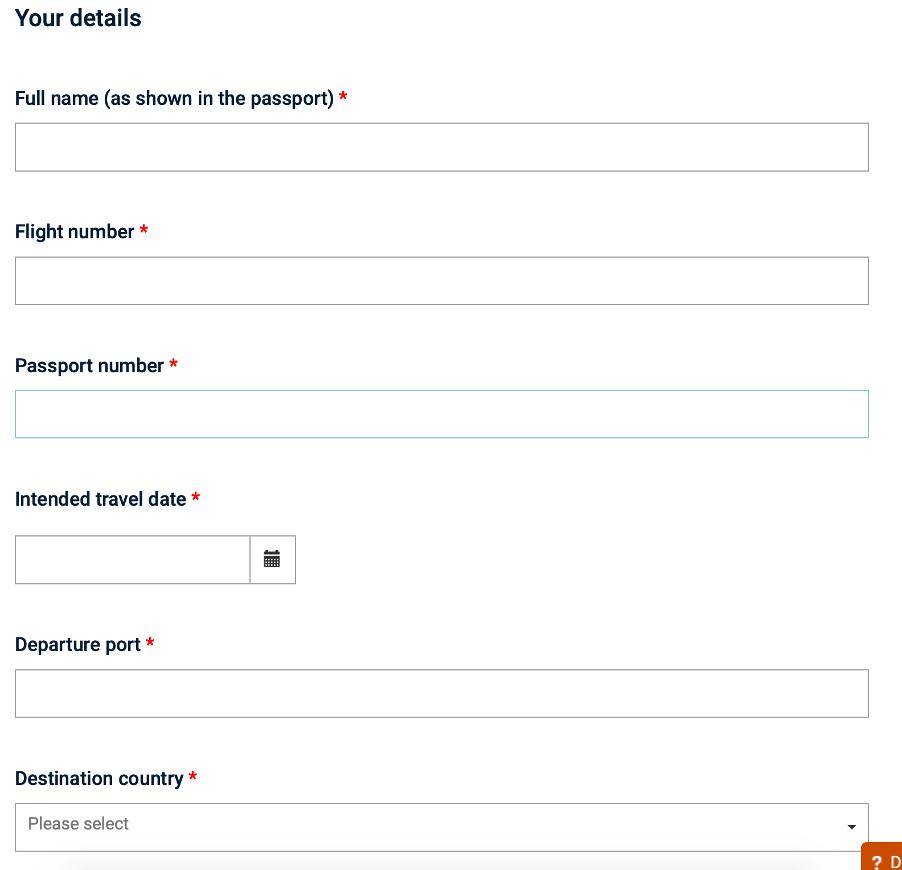Open the calendar date picker icon

pos(272,560)
